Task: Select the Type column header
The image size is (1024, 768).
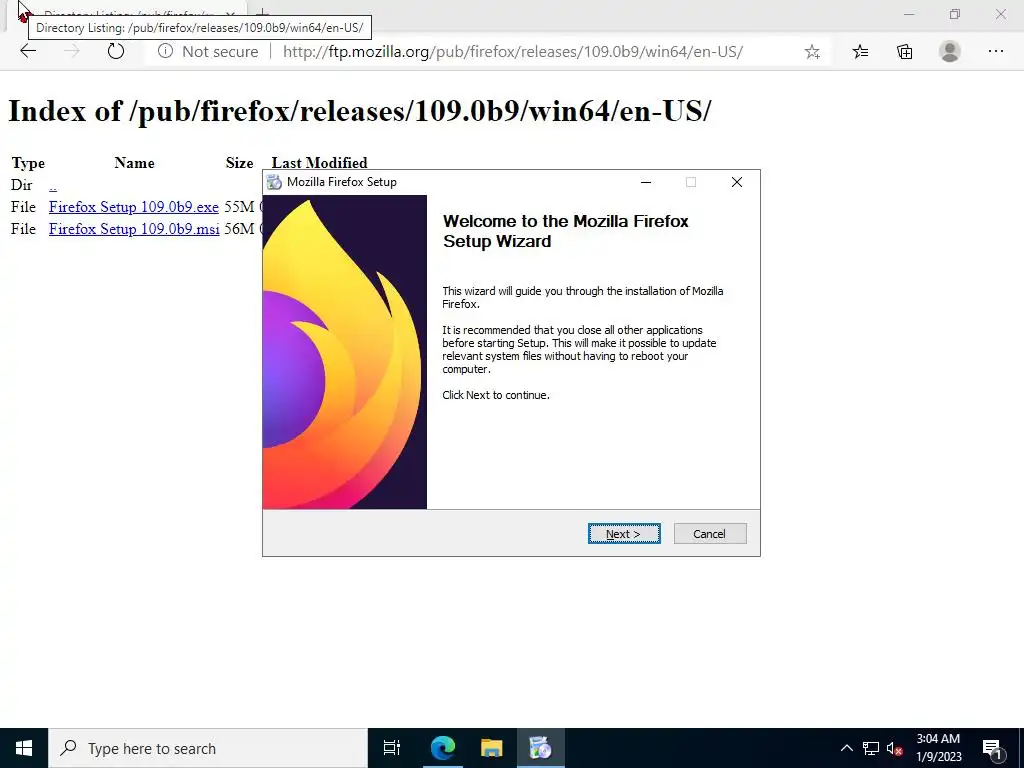Action: pos(28,163)
